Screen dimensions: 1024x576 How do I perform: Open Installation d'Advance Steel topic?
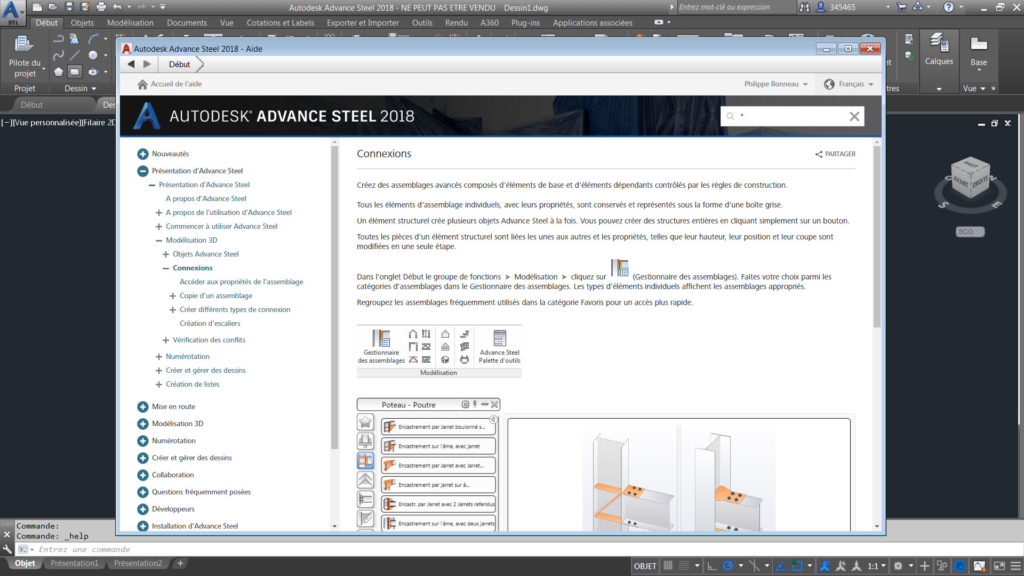[195, 526]
